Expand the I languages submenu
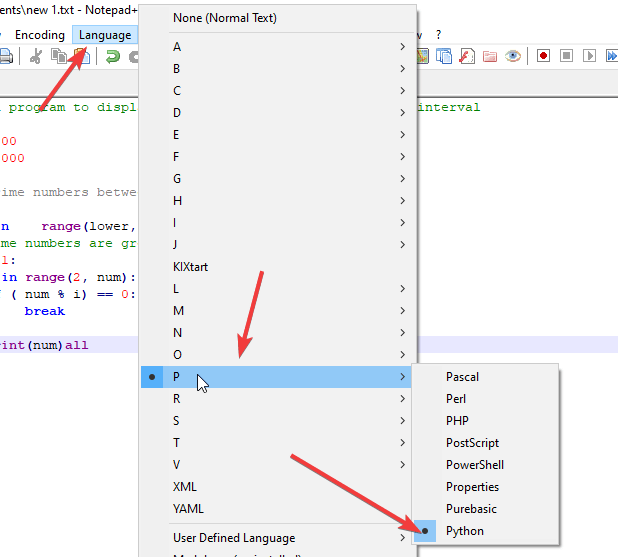618x557 pixels. coord(278,223)
